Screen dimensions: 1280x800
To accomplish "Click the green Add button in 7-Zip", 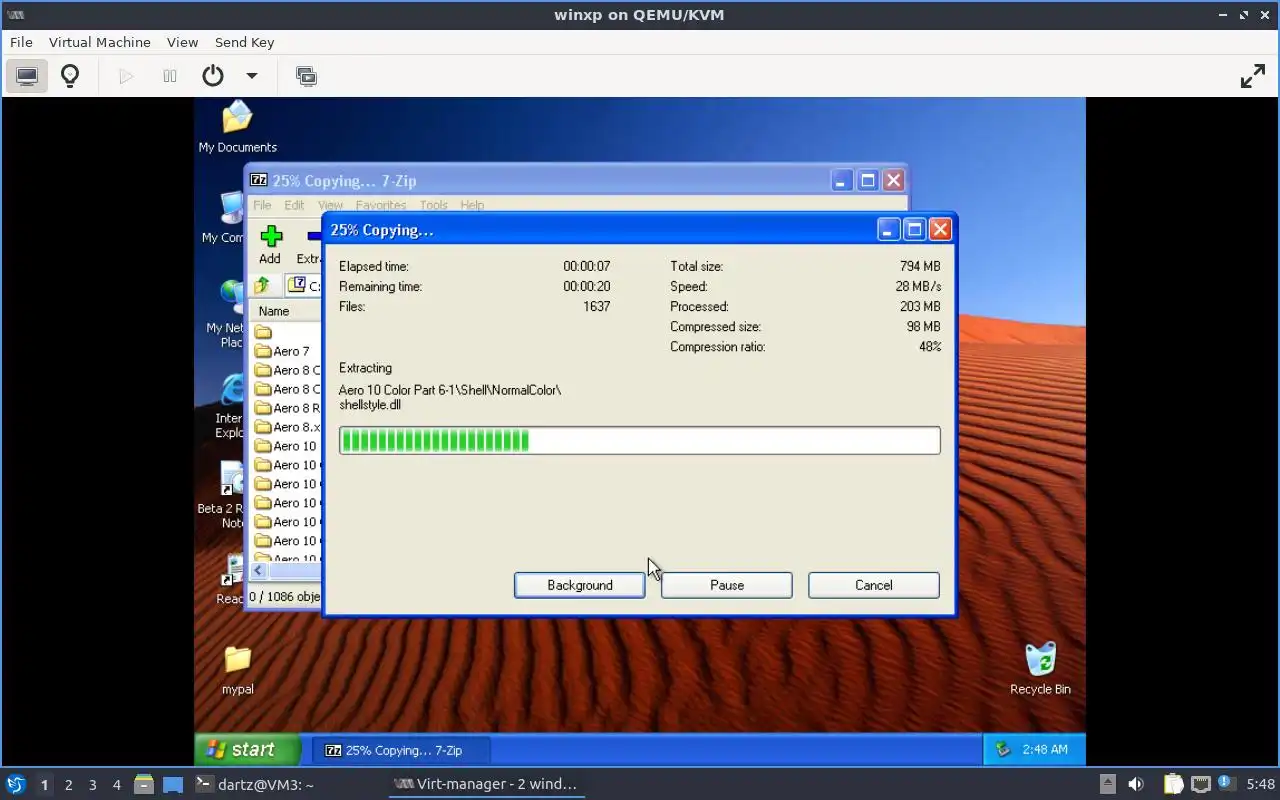I will (270, 243).
